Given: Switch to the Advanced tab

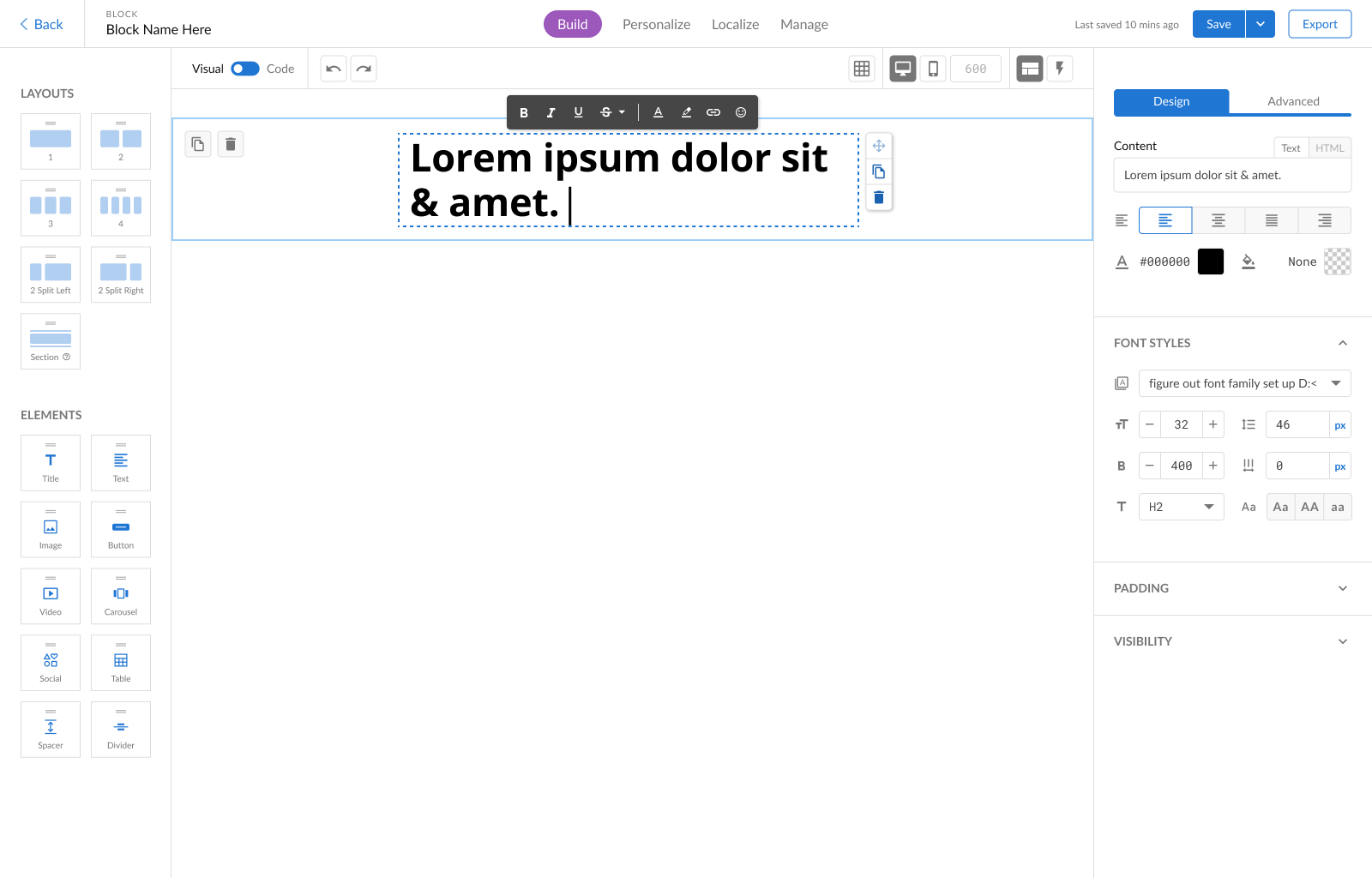Looking at the screenshot, I should 1293,101.
